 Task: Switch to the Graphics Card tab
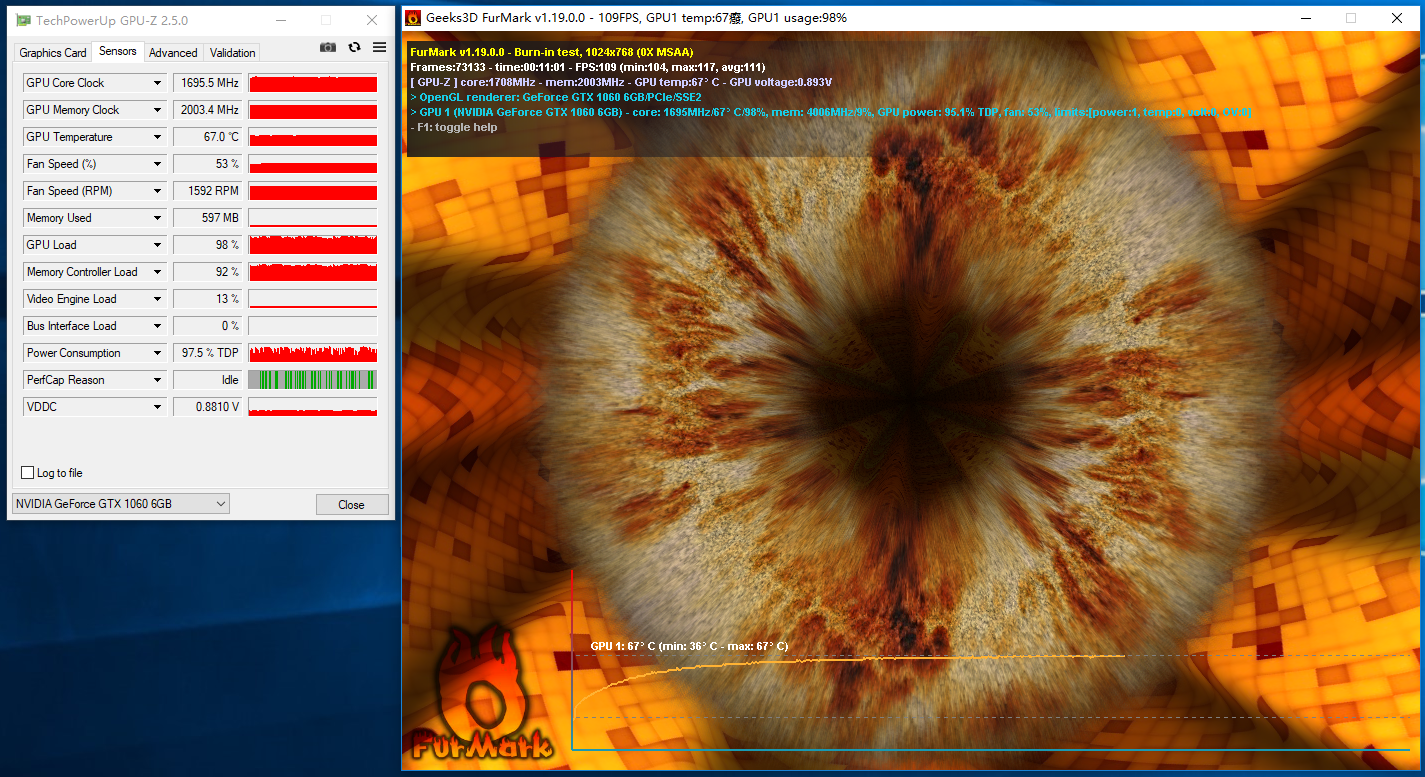pos(53,53)
